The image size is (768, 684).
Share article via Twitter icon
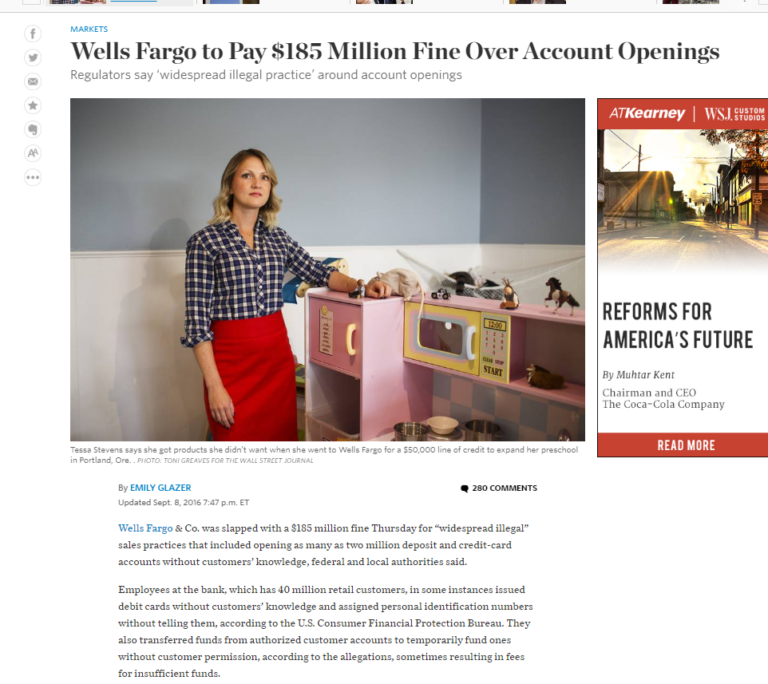(x=33, y=58)
